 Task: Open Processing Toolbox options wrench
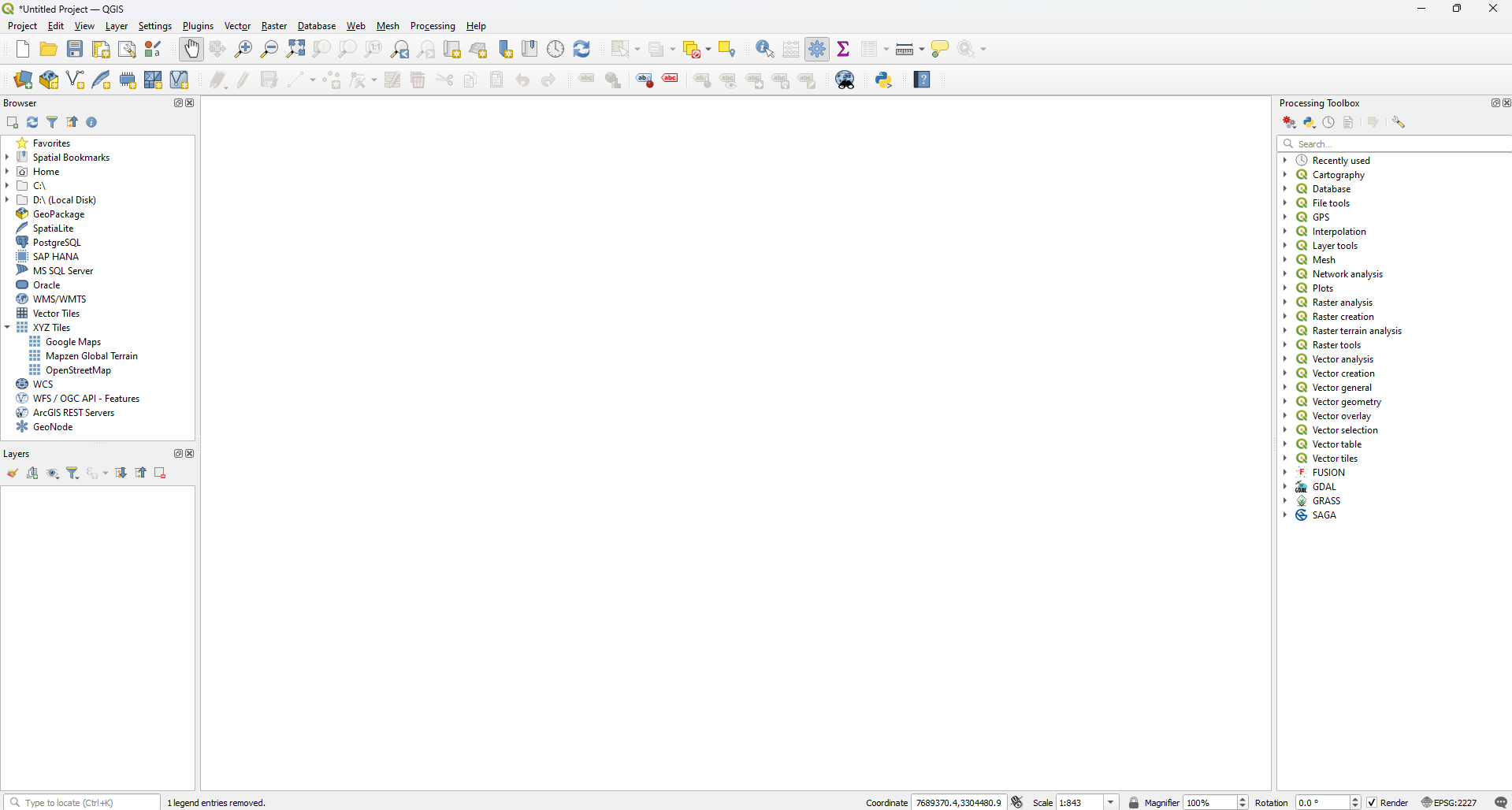tap(1399, 122)
